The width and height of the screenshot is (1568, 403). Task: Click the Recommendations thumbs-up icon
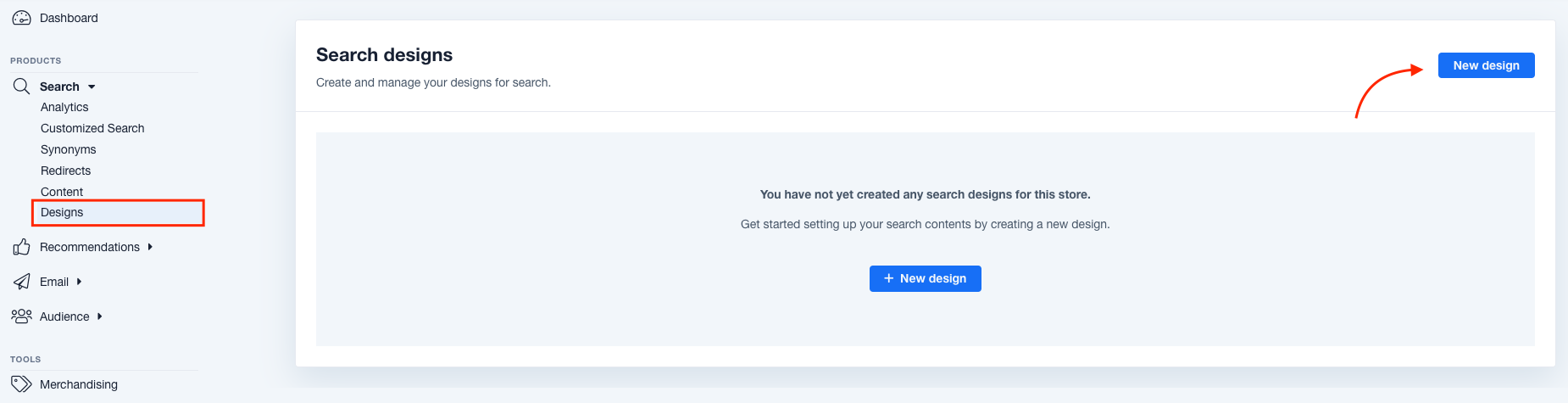21,247
